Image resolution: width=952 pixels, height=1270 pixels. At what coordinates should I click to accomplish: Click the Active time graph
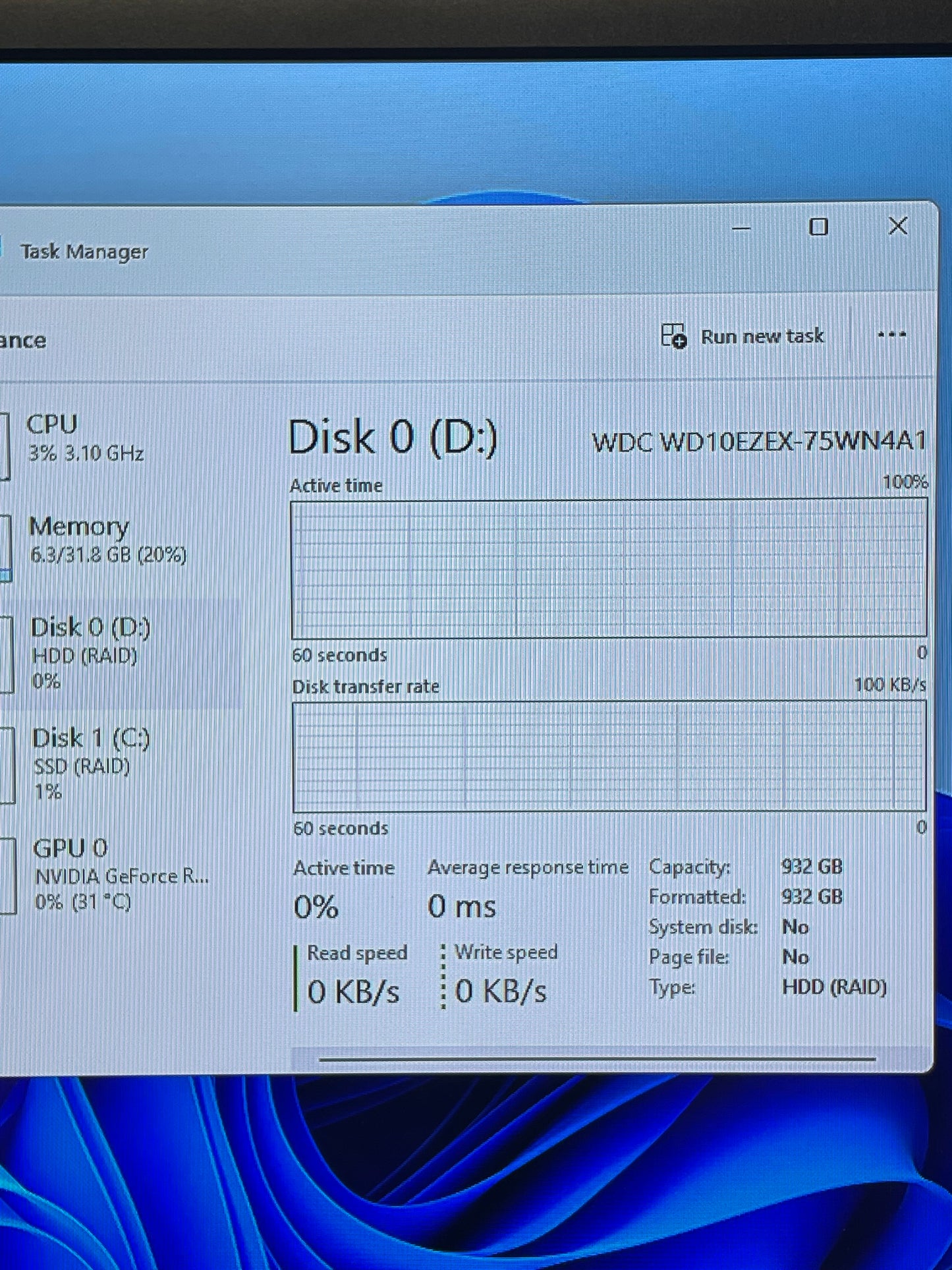tap(609, 568)
